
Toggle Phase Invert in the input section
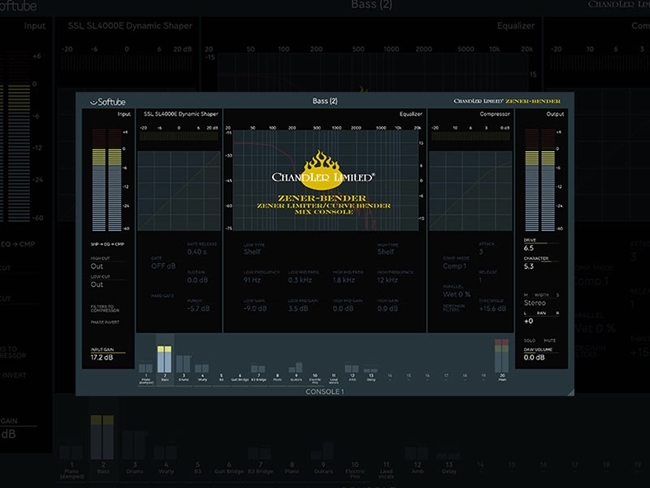(105, 321)
